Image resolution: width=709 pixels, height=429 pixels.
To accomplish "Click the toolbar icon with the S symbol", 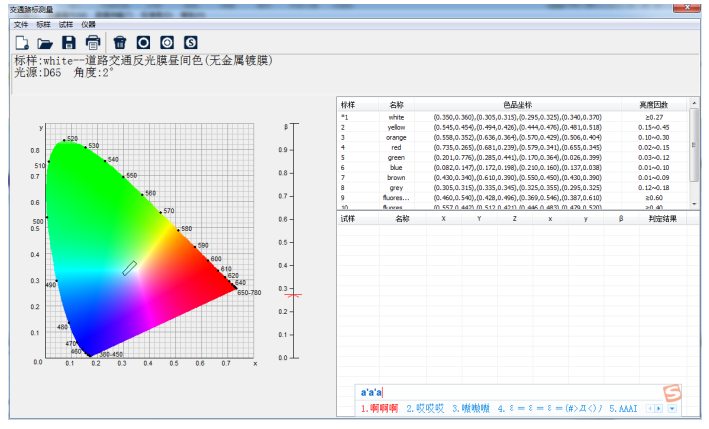I will click(x=190, y=42).
